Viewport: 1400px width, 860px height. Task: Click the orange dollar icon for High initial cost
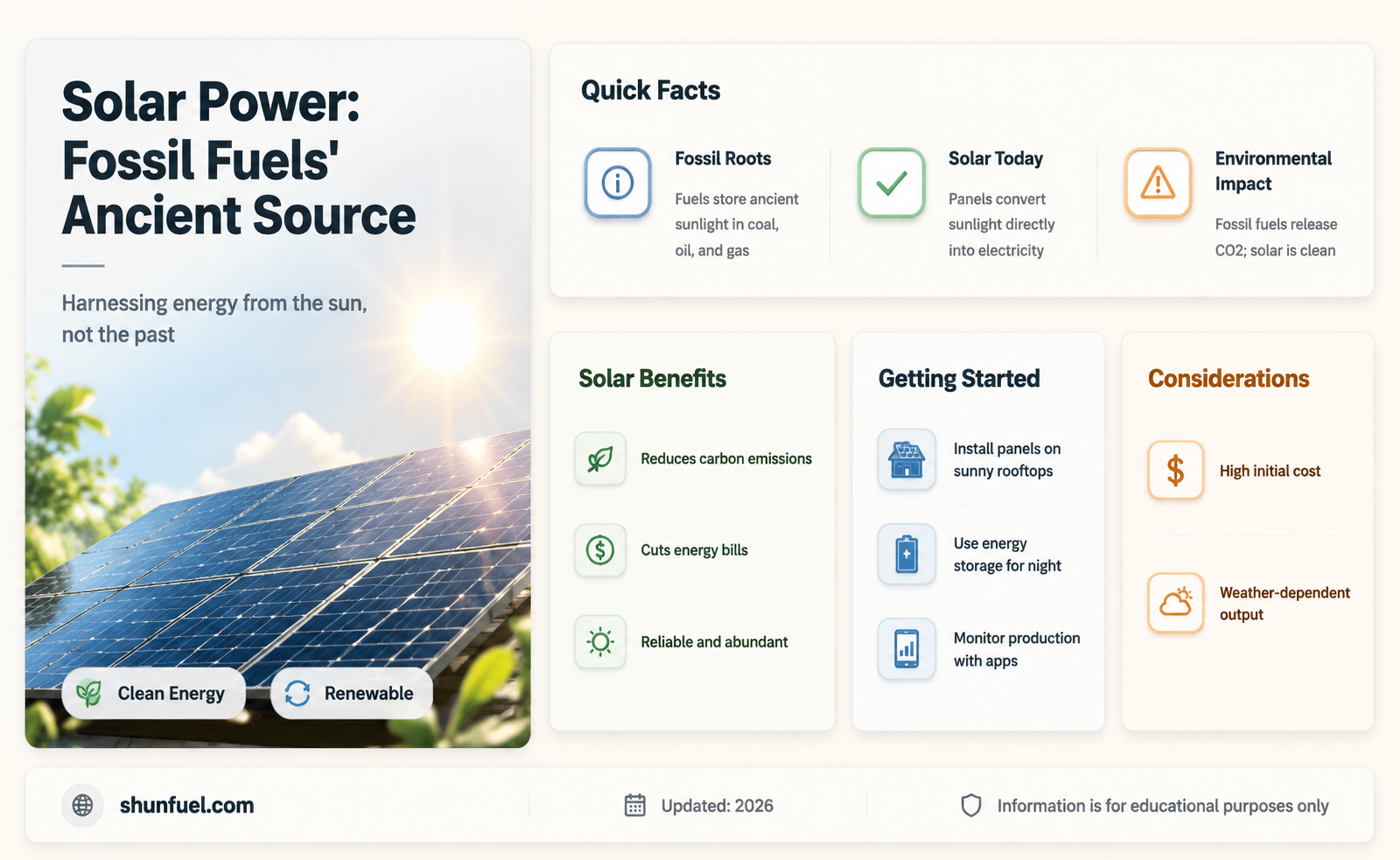click(x=1176, y=471)
